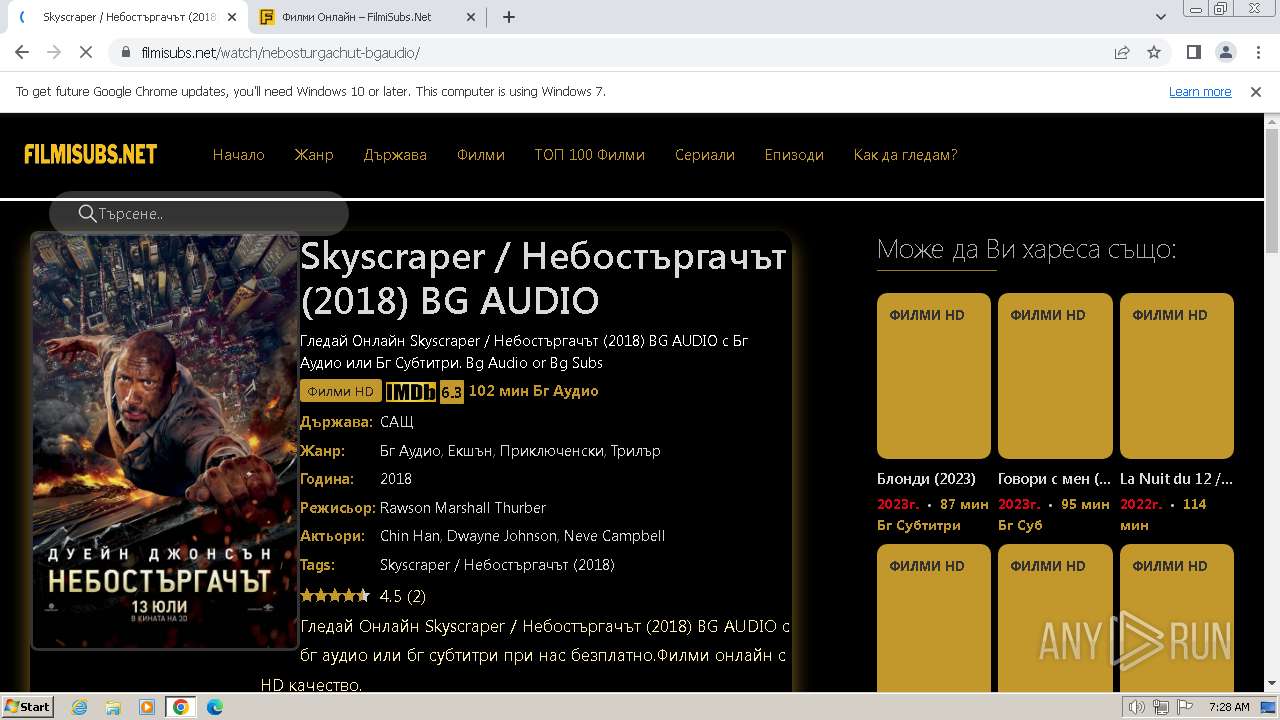
Task: Open the Трилър genre link
Action: click(x=635, y=451)
